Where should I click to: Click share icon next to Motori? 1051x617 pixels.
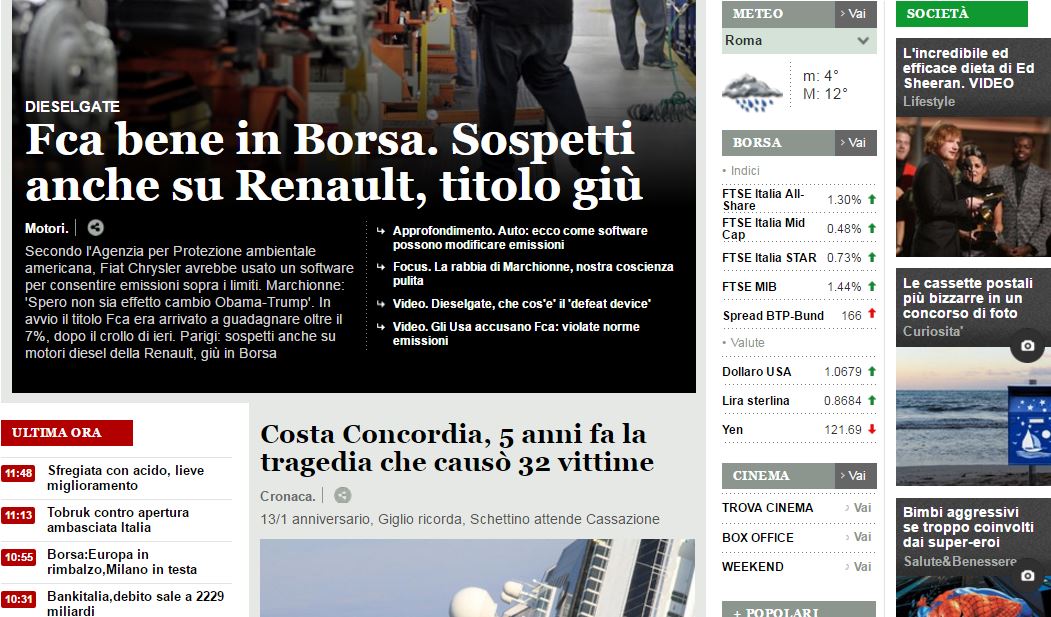pyautogui.click(x=96, y=228)
